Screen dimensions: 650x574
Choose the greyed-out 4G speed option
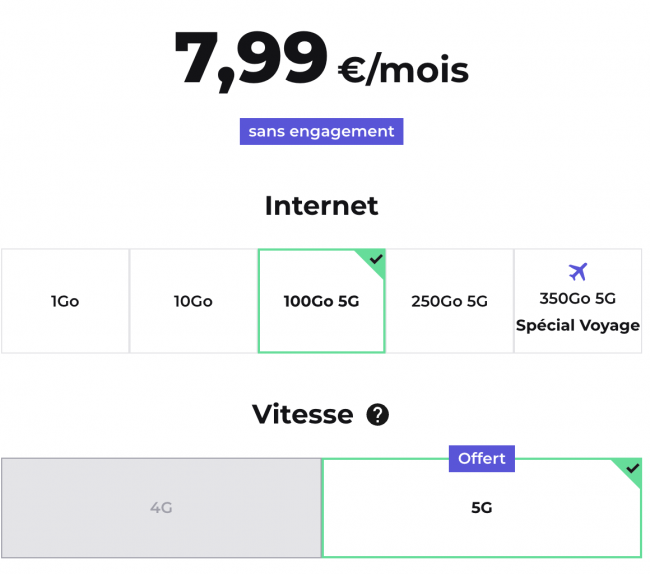click(x=161, y=507)
